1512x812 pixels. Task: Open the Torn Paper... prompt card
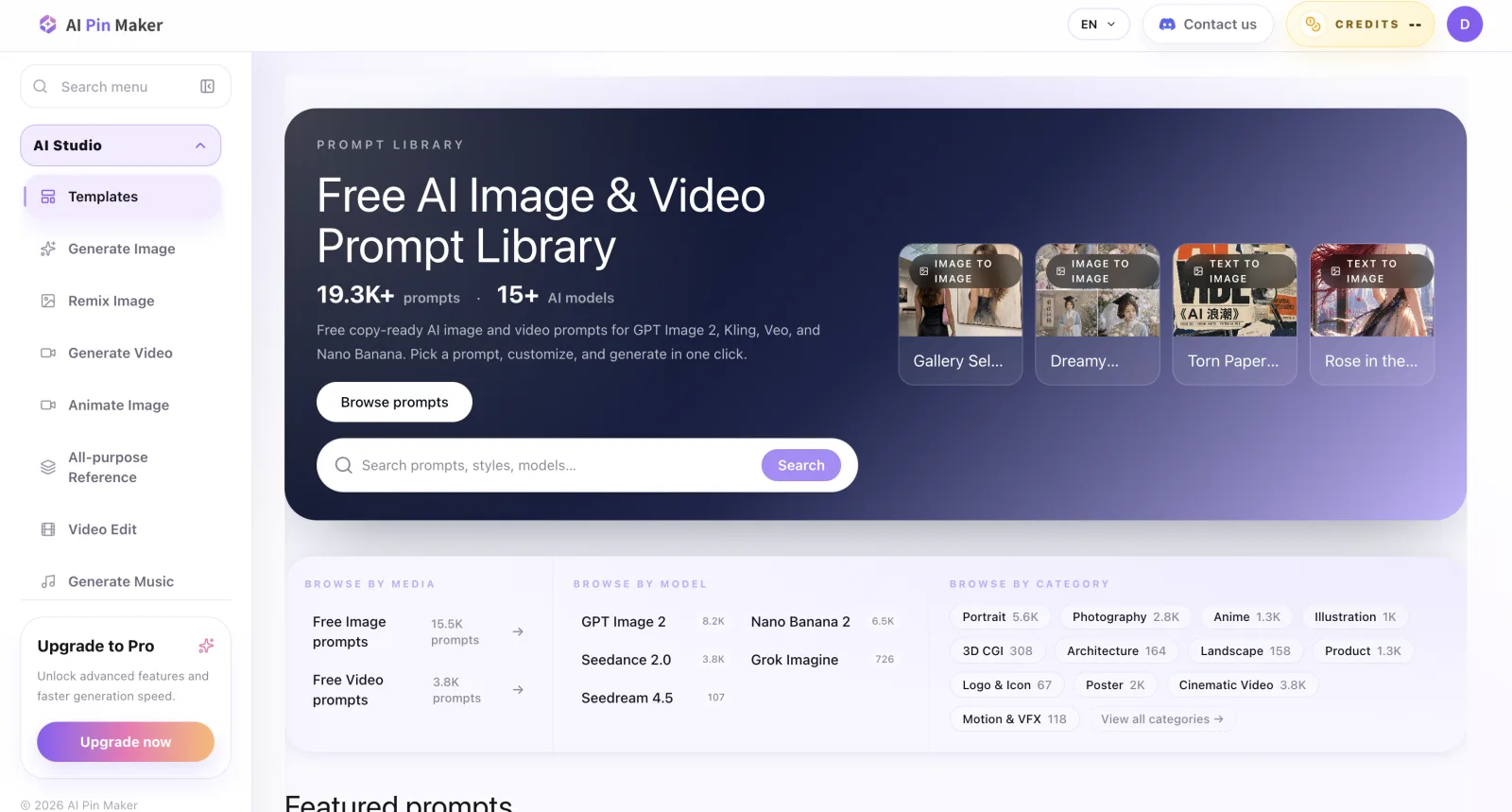[x=1235, y=315]
